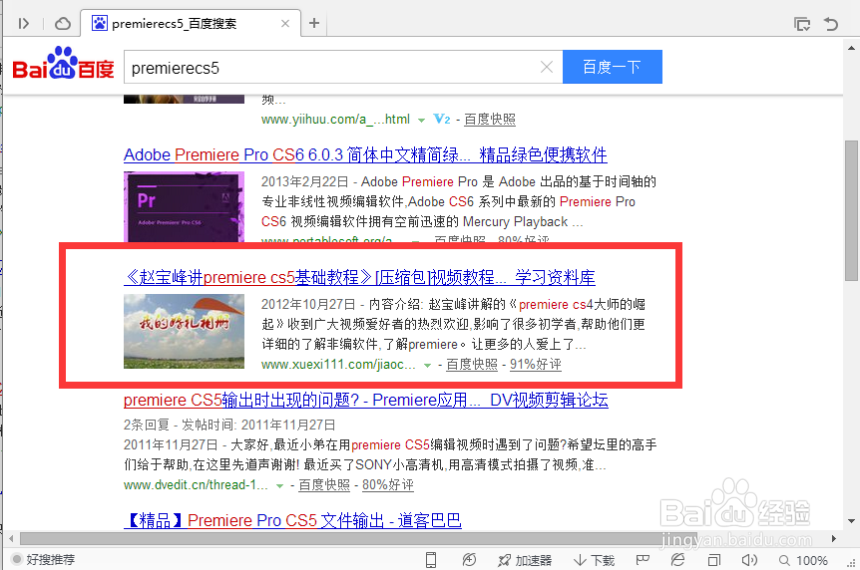Open 赵宝峰讲premiere cs5基础教程 result title
Screen dimensions: 860x570
[x=359, y=277]
